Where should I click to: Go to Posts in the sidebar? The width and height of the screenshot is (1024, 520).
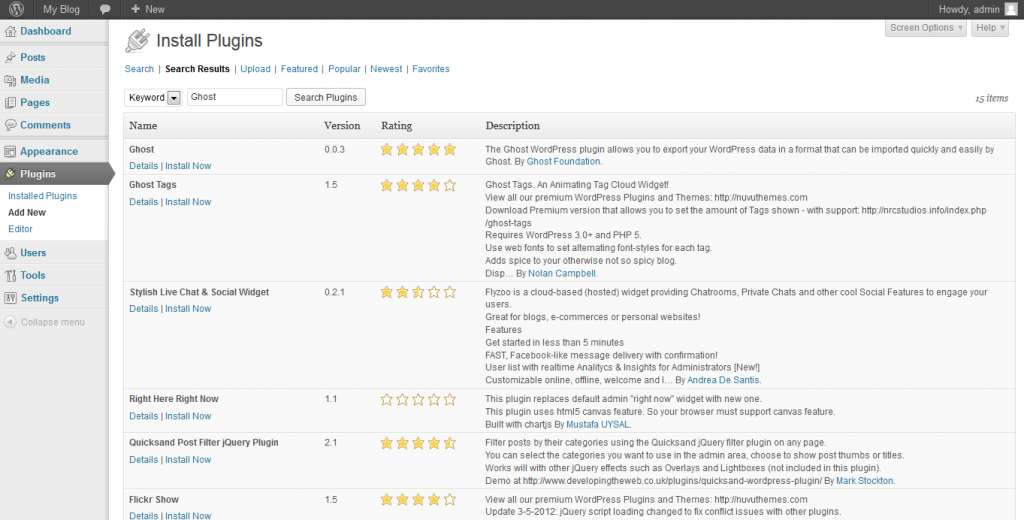click(x=33, y=58)
